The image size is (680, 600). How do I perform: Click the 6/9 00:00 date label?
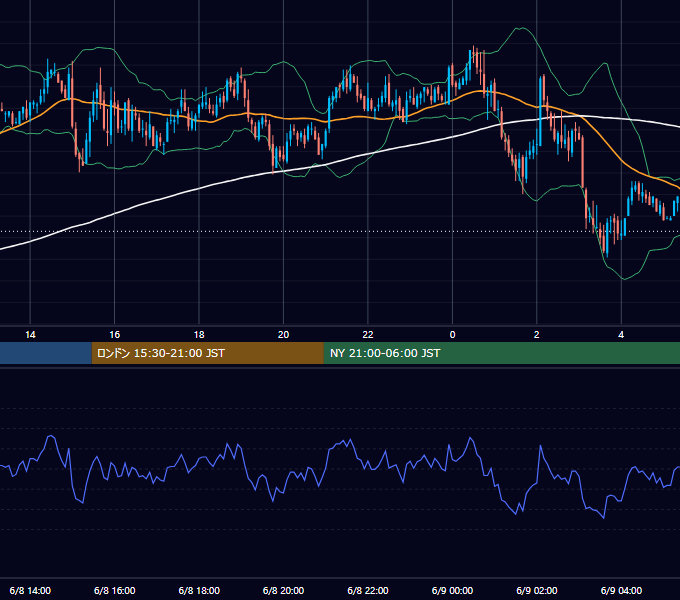(x=452, y=590)
